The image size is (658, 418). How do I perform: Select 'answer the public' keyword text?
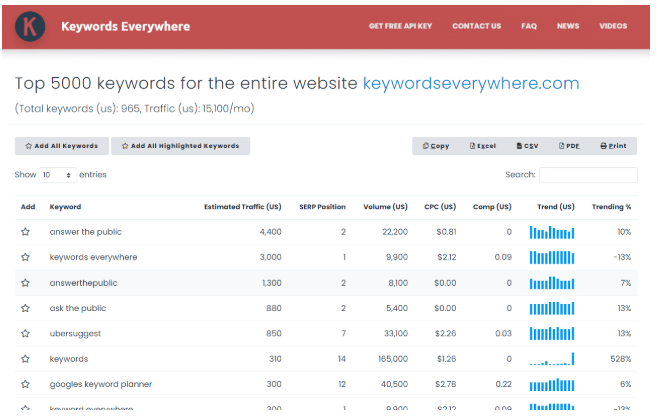86,232
